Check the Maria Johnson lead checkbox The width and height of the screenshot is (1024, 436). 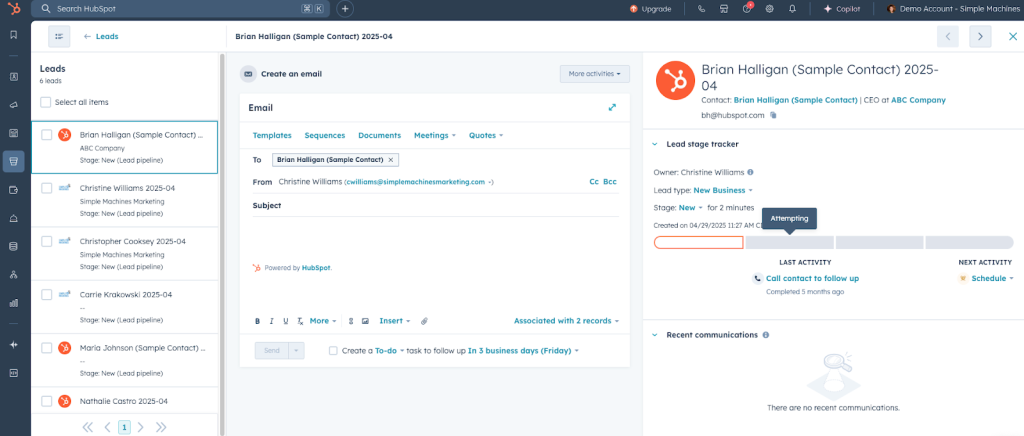46,348
